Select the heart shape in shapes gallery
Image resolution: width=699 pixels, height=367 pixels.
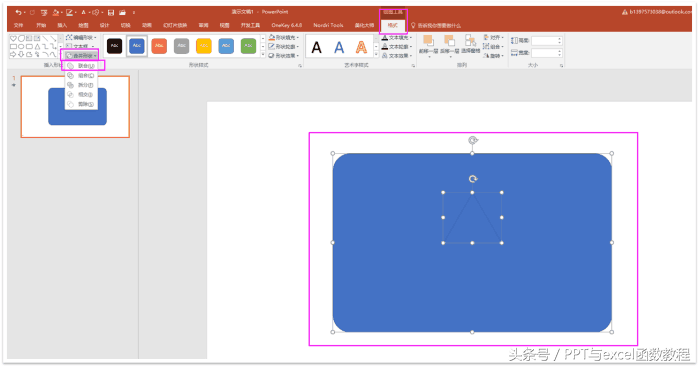pyautogui.click(x=13, y=39)
